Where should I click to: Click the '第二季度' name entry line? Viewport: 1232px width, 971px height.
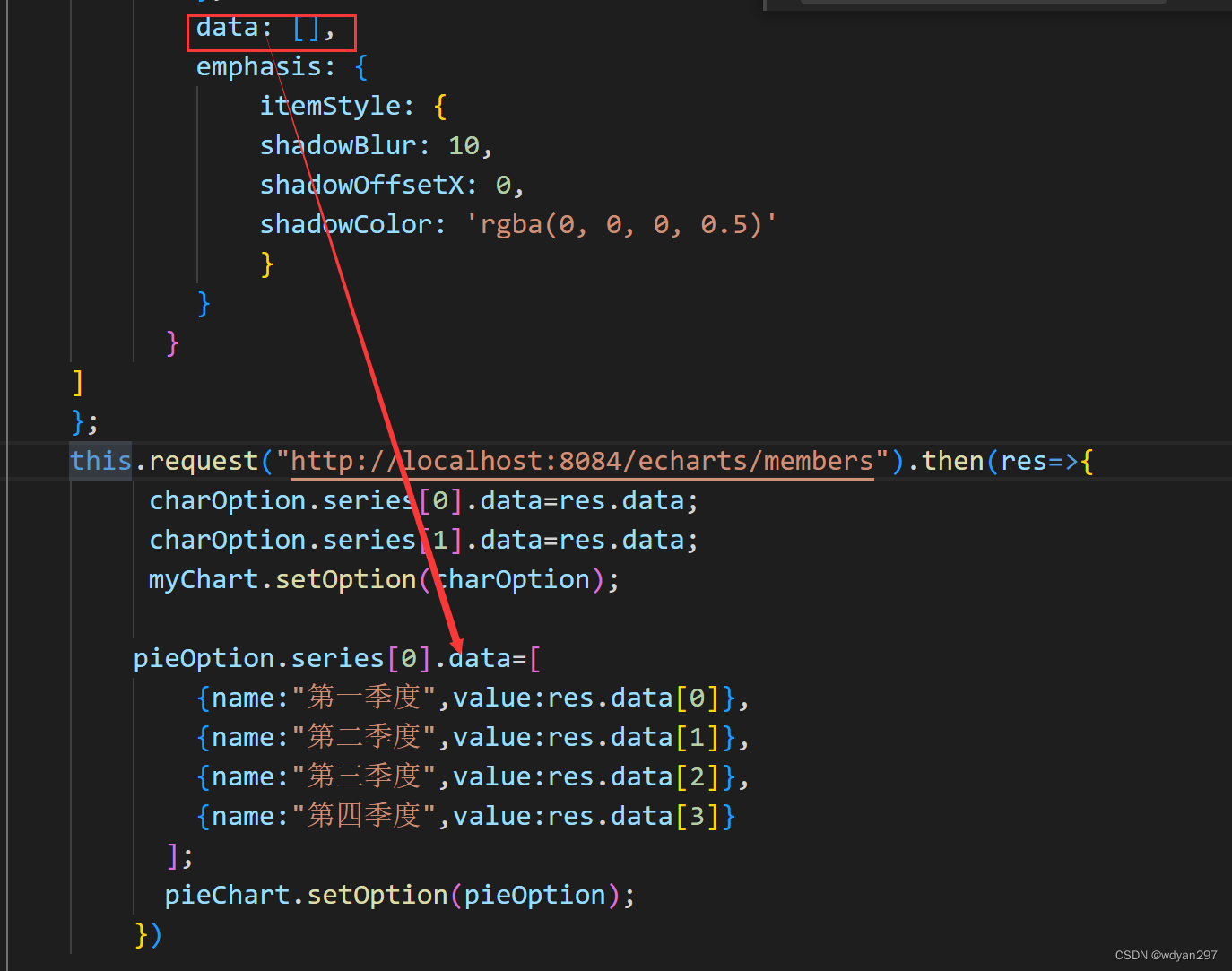473,737
